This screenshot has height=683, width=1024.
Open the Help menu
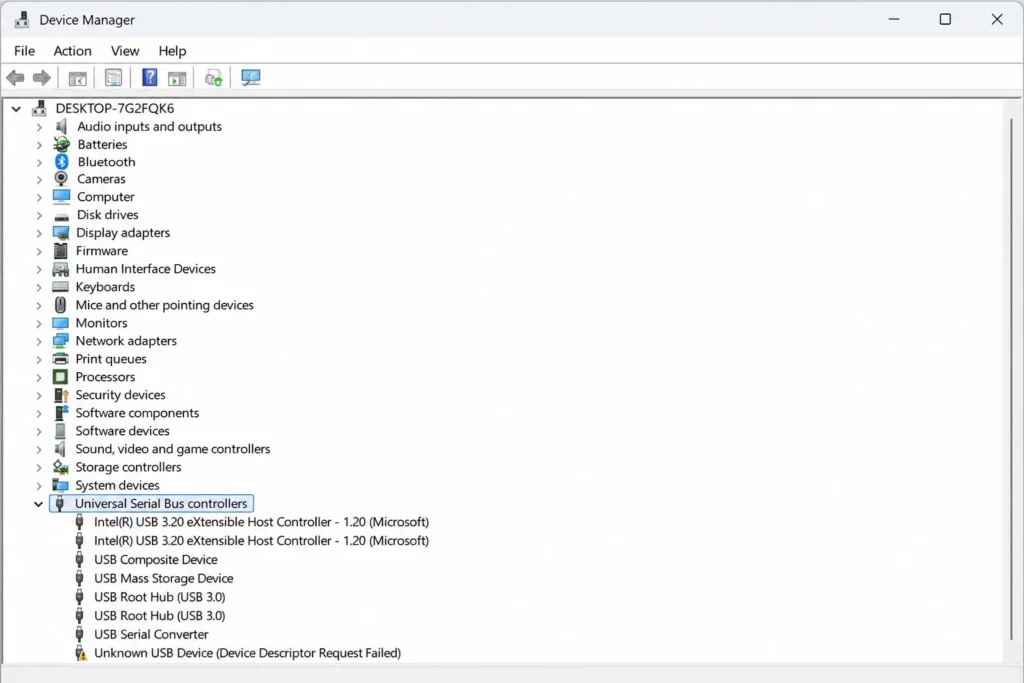(172, 51)
